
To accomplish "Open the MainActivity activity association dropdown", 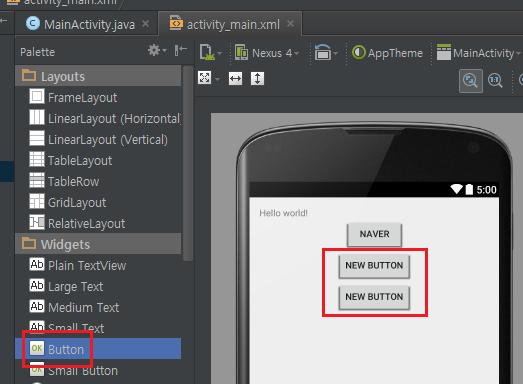I will point(479,53).
